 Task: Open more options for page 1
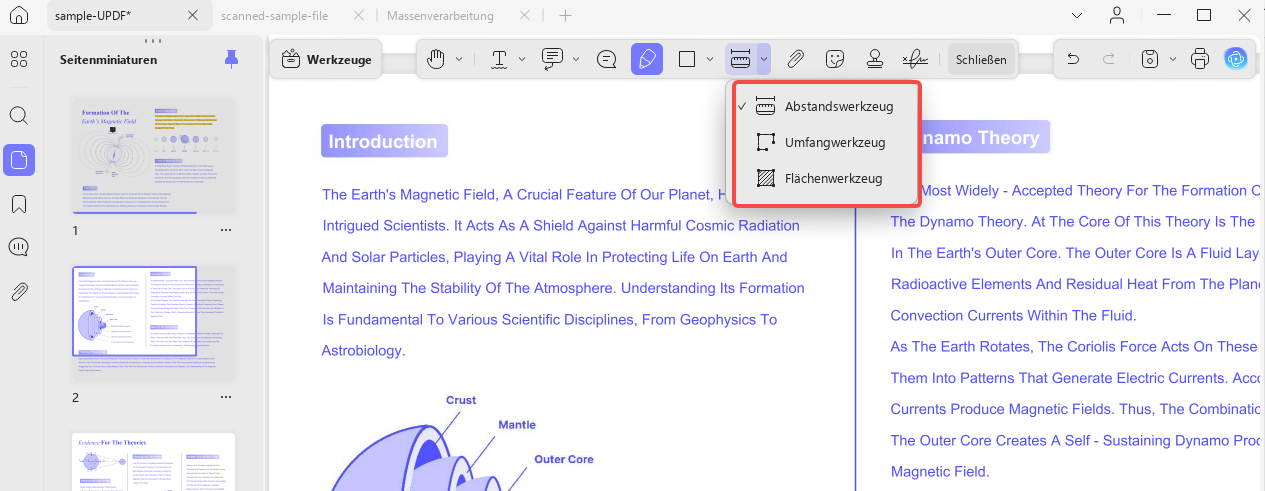[226, 230]
